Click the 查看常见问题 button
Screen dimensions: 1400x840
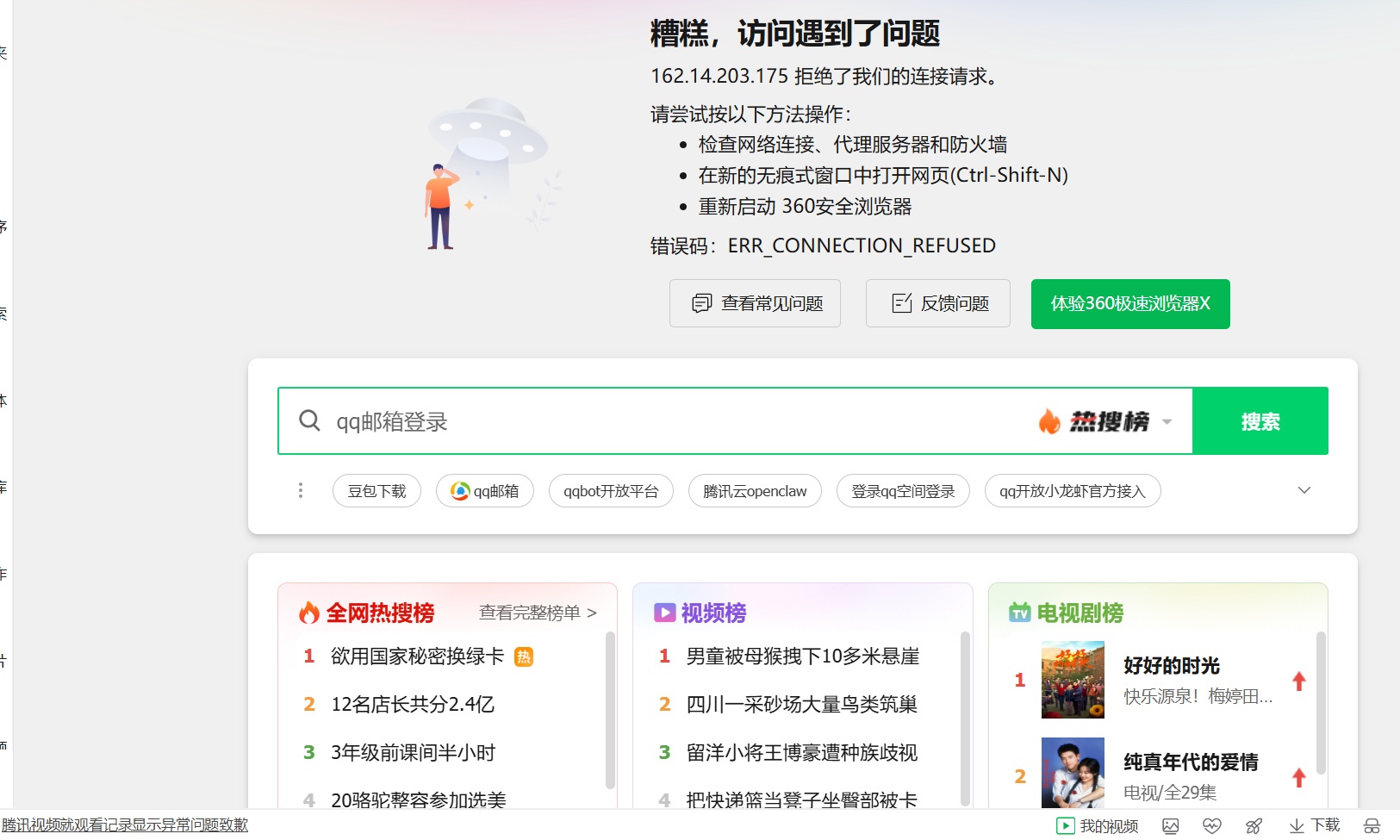[x=755, y=303]
